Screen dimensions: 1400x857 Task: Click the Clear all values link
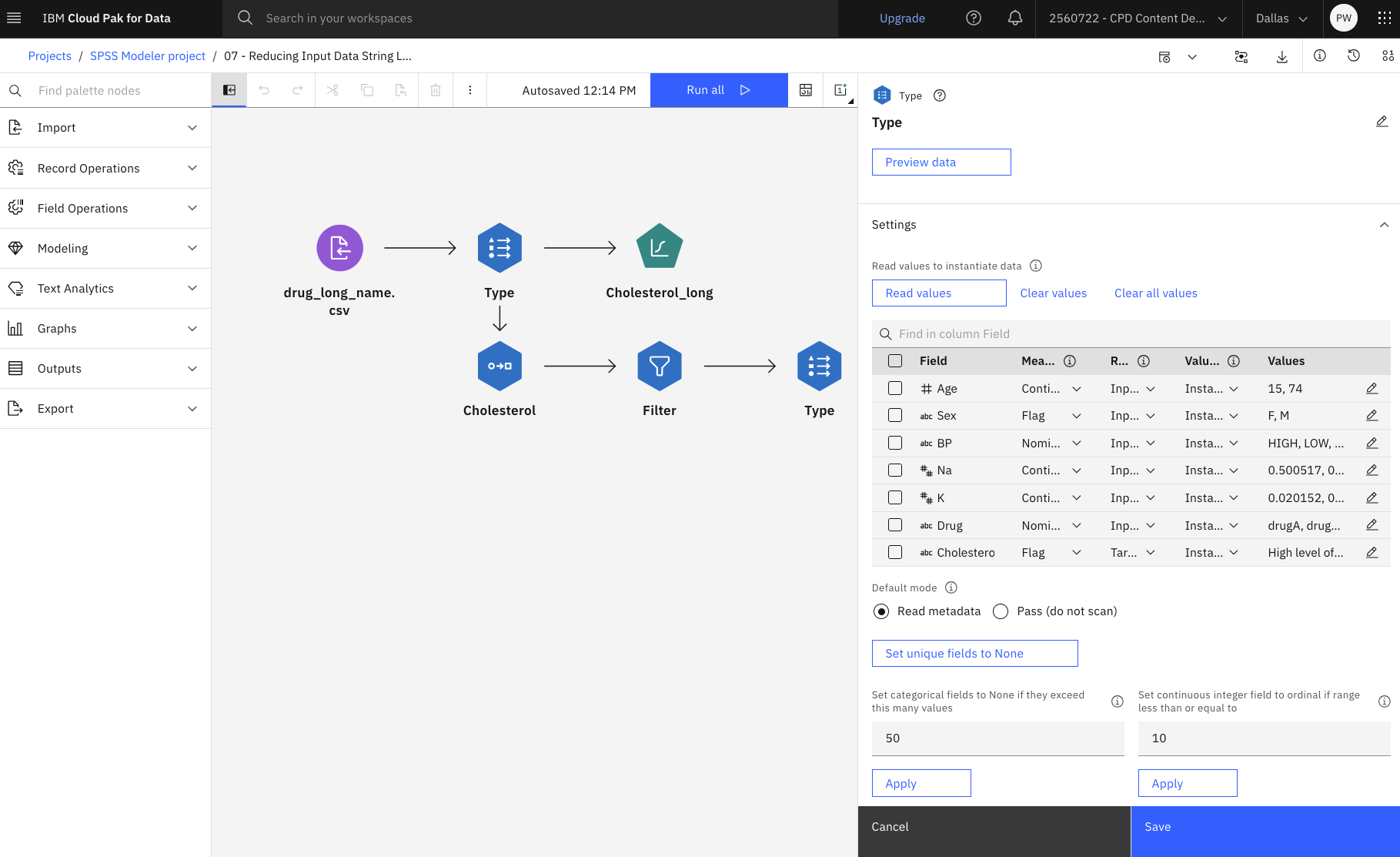coord(1155,293)
